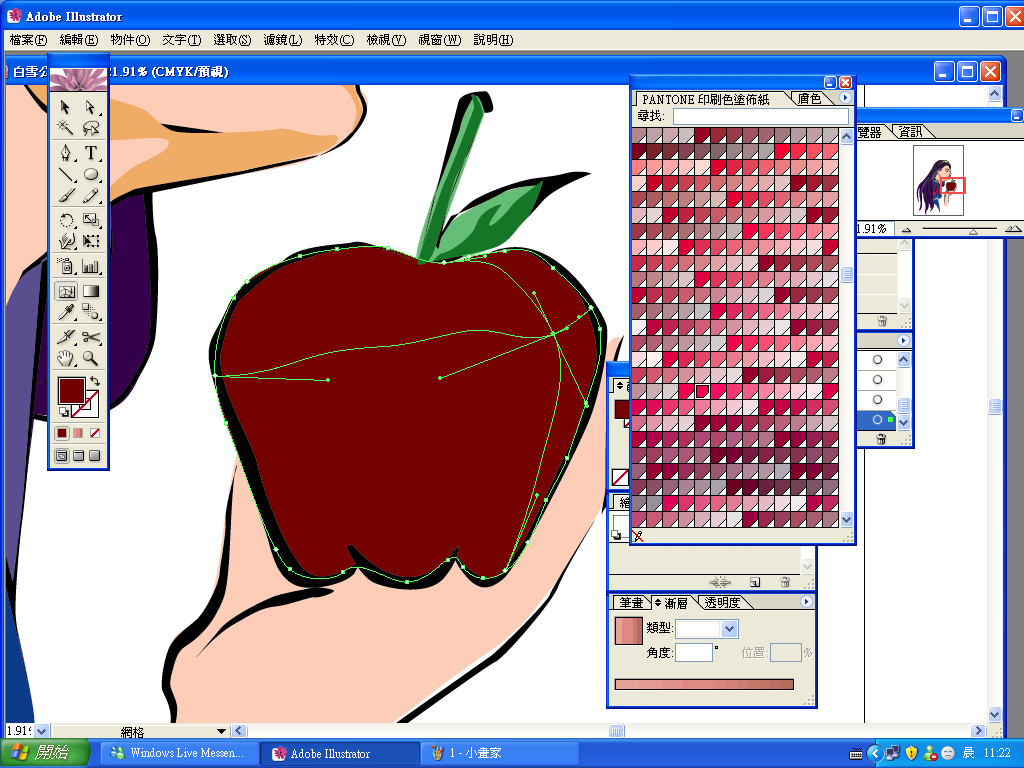Open the PANTONE swatch panel flyout menu
Screen dimensions: 1024x768
[845, 98]
